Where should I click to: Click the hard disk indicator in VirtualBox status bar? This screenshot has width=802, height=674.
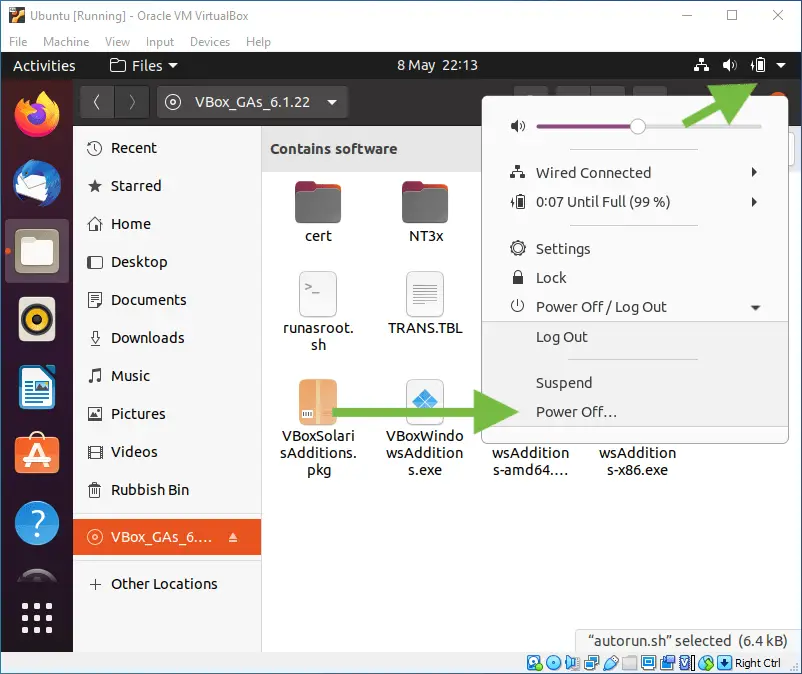[534, 663]
